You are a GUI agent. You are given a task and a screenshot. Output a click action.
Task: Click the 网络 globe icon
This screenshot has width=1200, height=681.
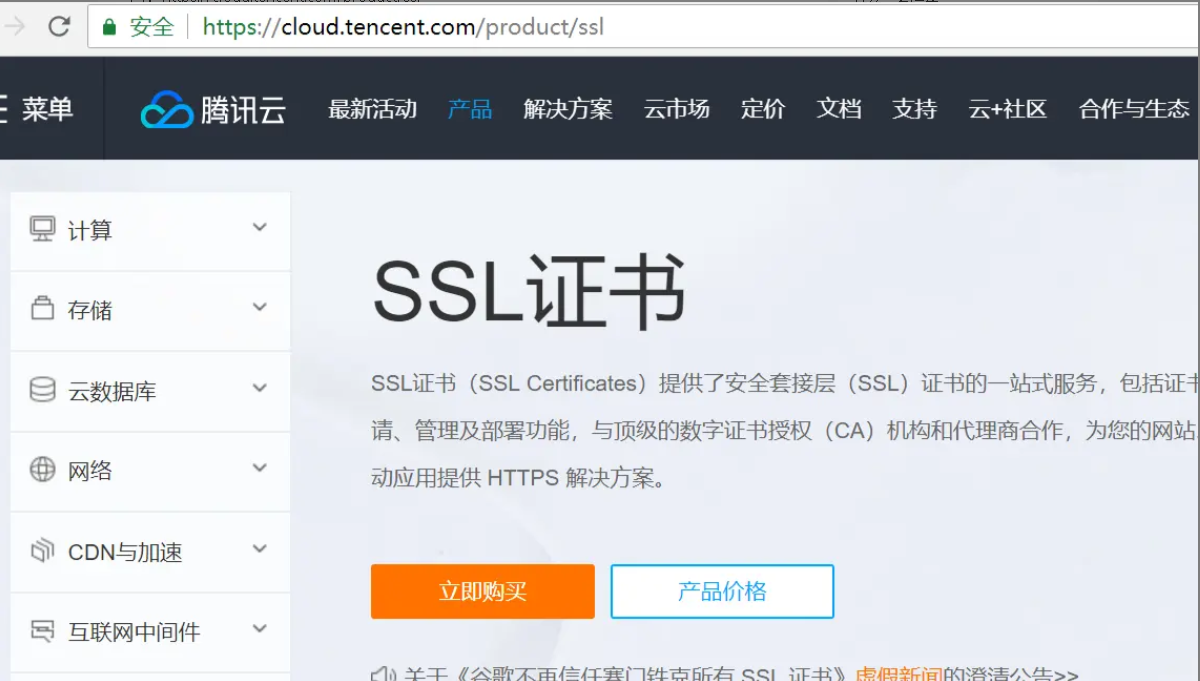(42, 471)
